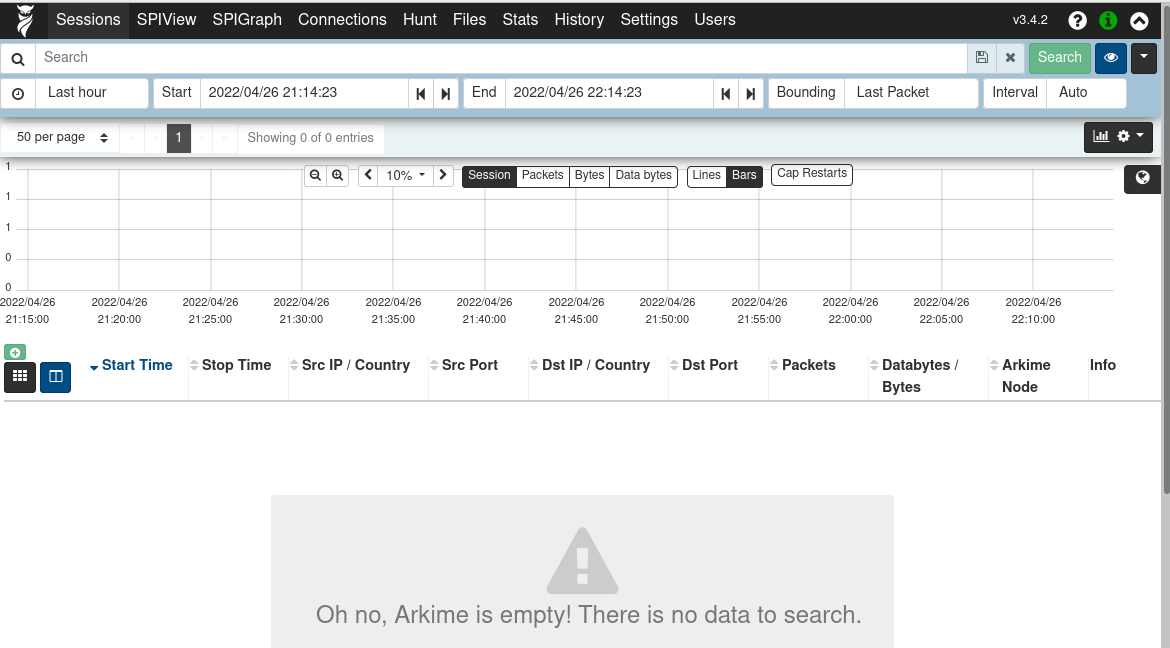Select the Bytes graph type
1170x648 pixels.
pyautogui.click(x=589, y=175)
